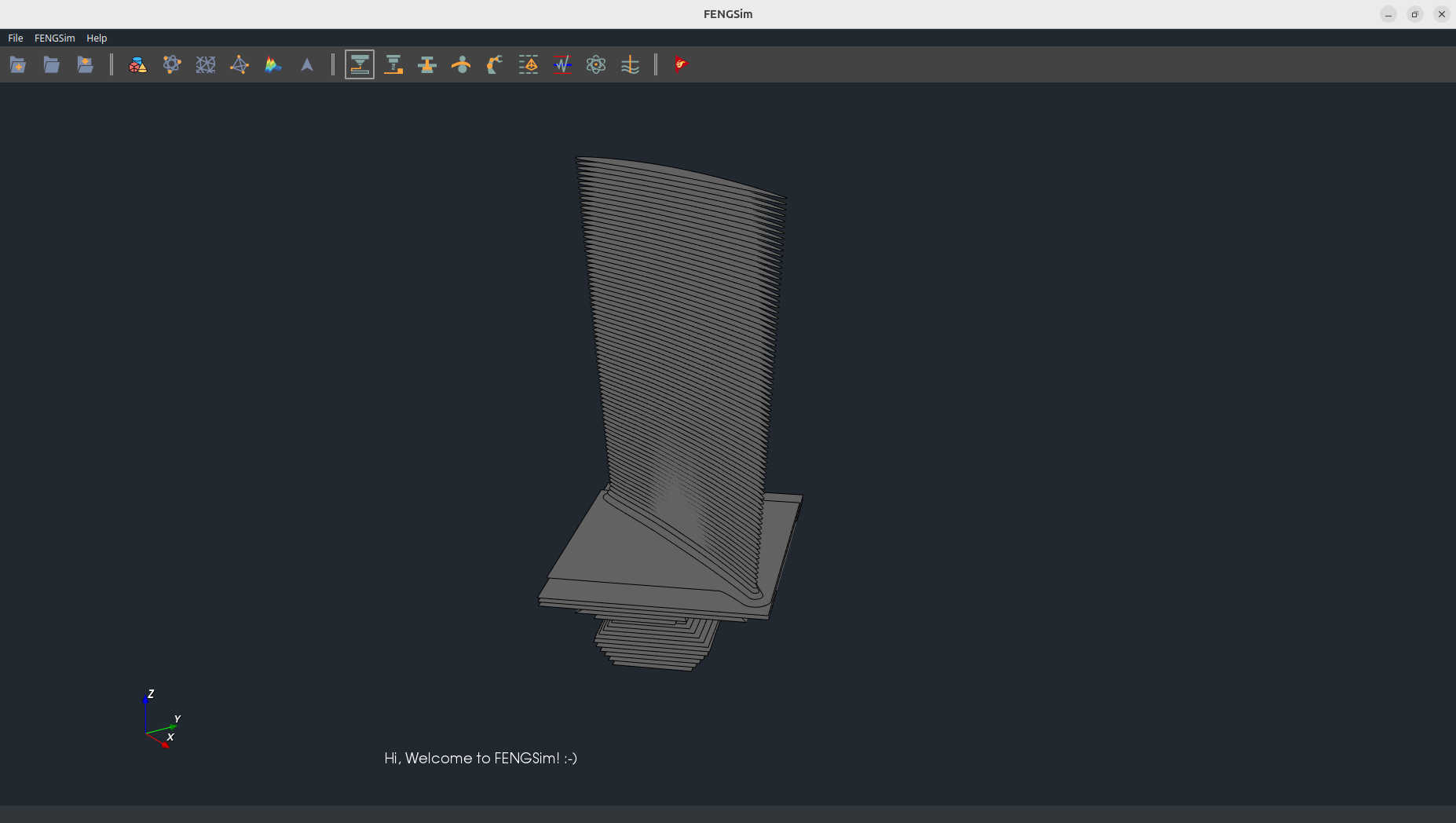
Task: Click the save-to-folder icon in the toolbar
Action: click(x=86, y=64)
